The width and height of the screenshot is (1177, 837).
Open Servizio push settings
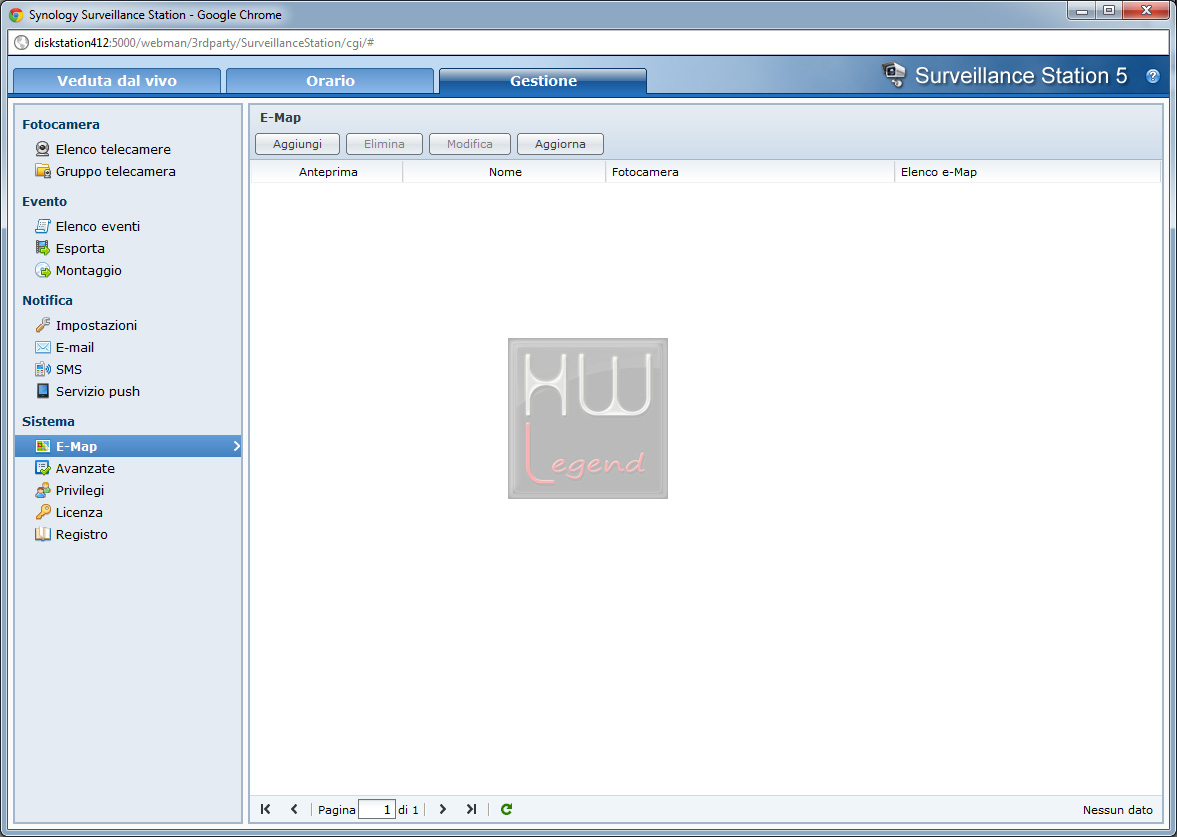(98, 391)
